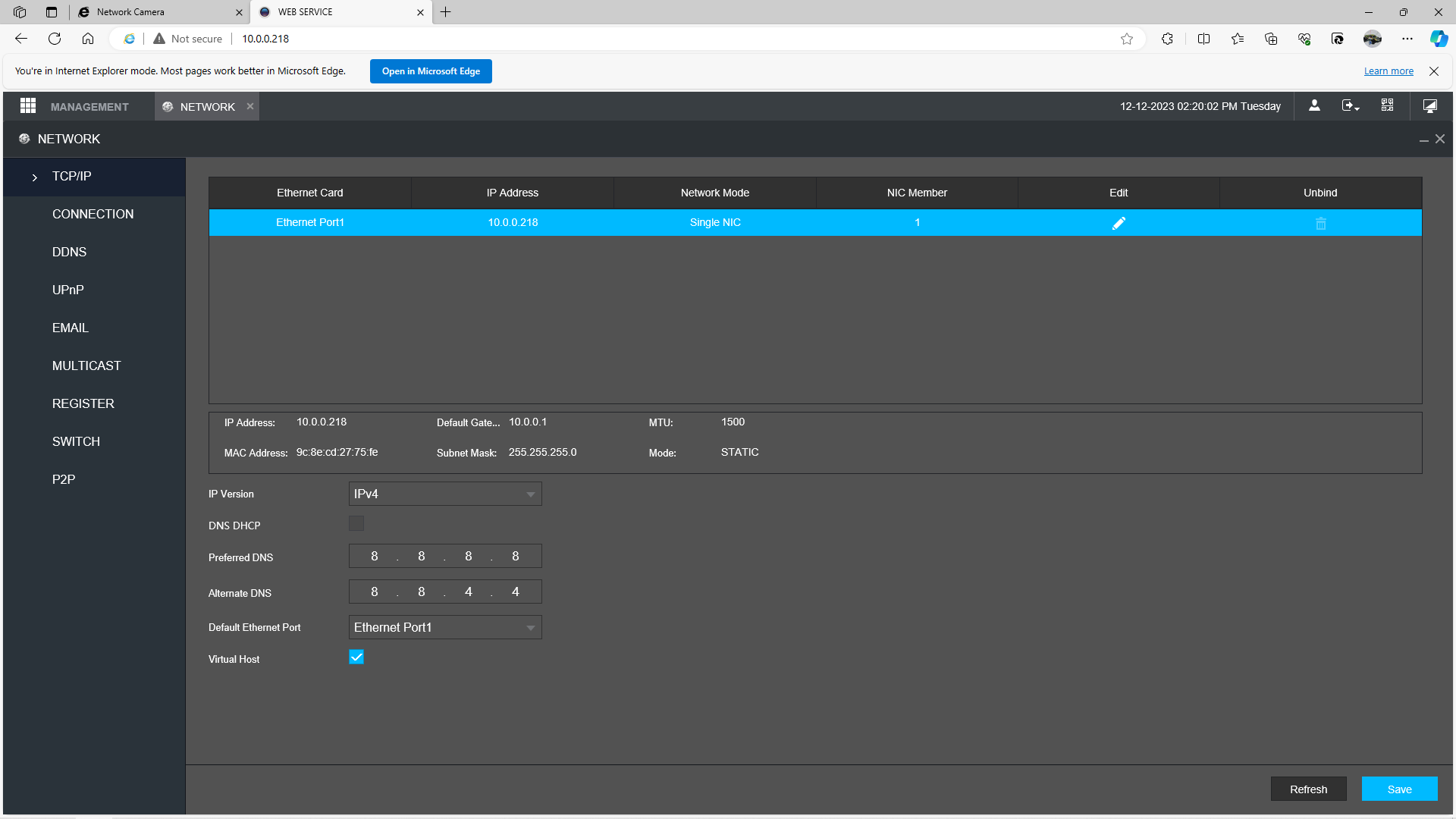The height and width of the screenshot is (819, 1456).
Task: Open the Copilot sidebar icon
Action: 1439,39
